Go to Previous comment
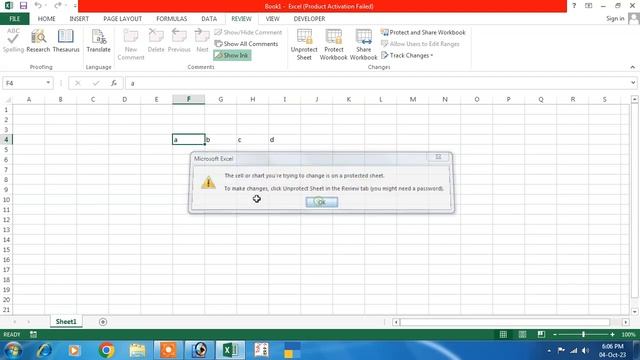This screenshot has height=360, width=640. coord(179,40)
